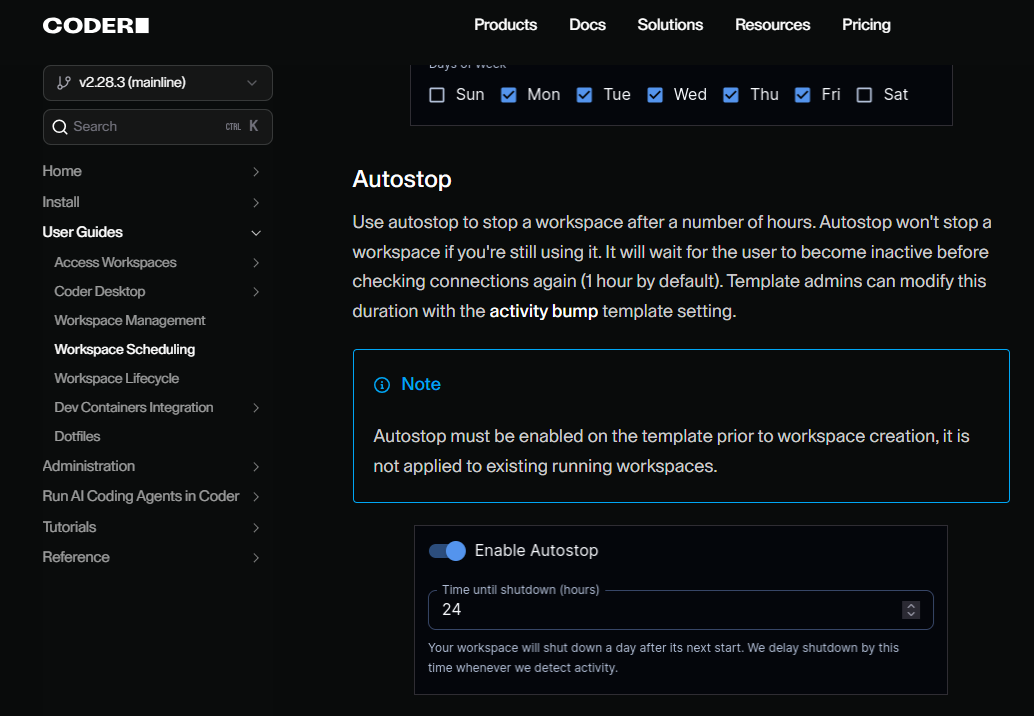
Task: Open the Workspace Lifecycle guide link
Action: 117,379
